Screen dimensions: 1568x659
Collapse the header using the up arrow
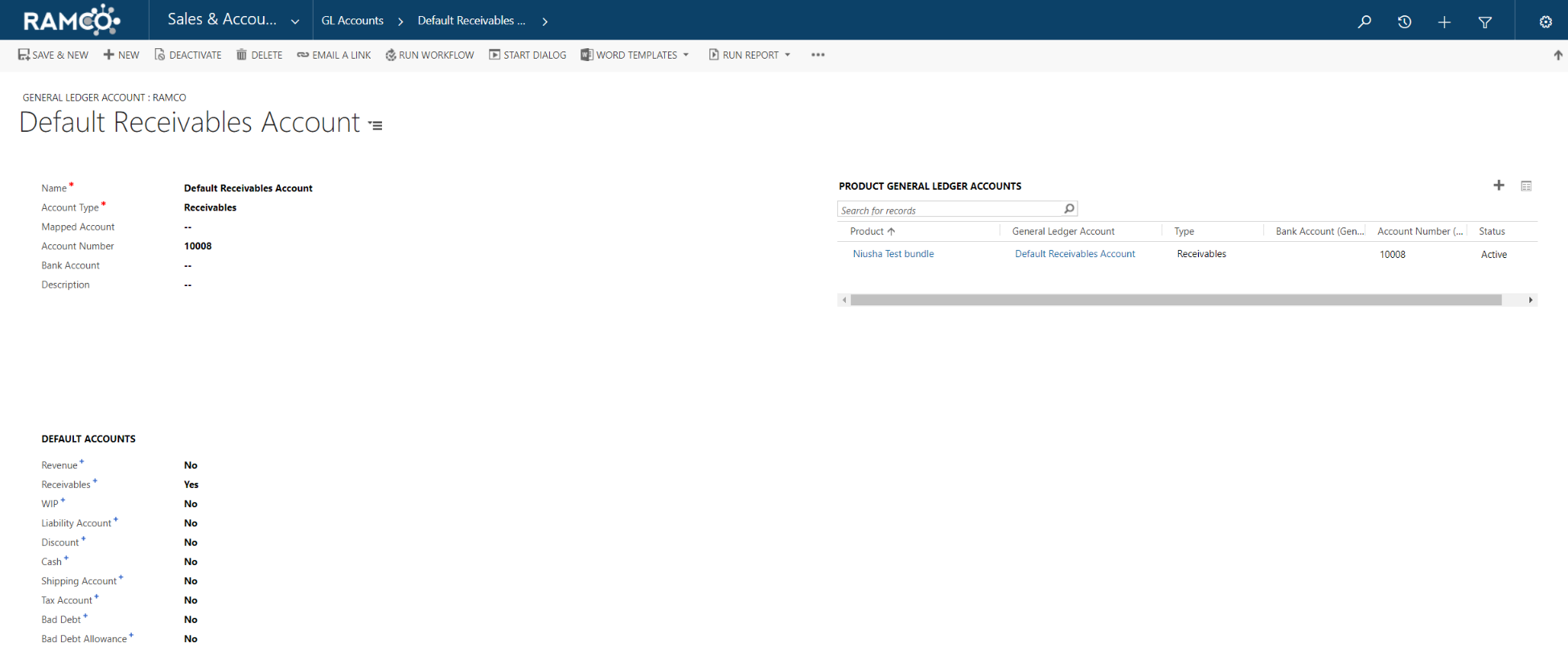(x=1558, y=55)
